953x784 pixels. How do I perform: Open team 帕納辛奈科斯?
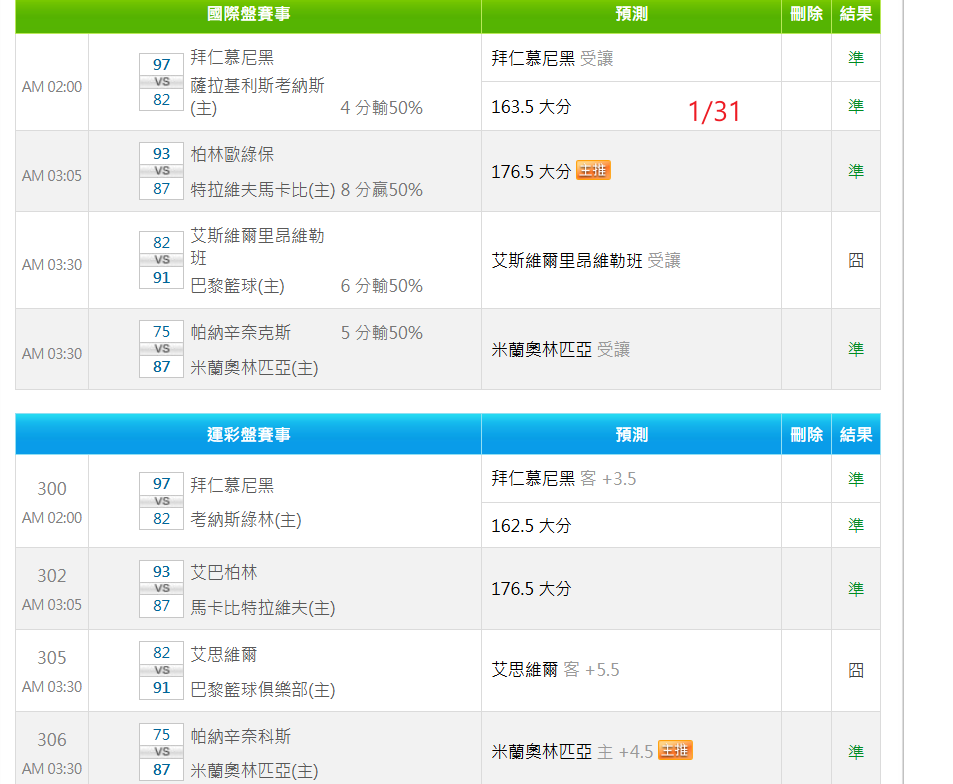tap(241, 737)
